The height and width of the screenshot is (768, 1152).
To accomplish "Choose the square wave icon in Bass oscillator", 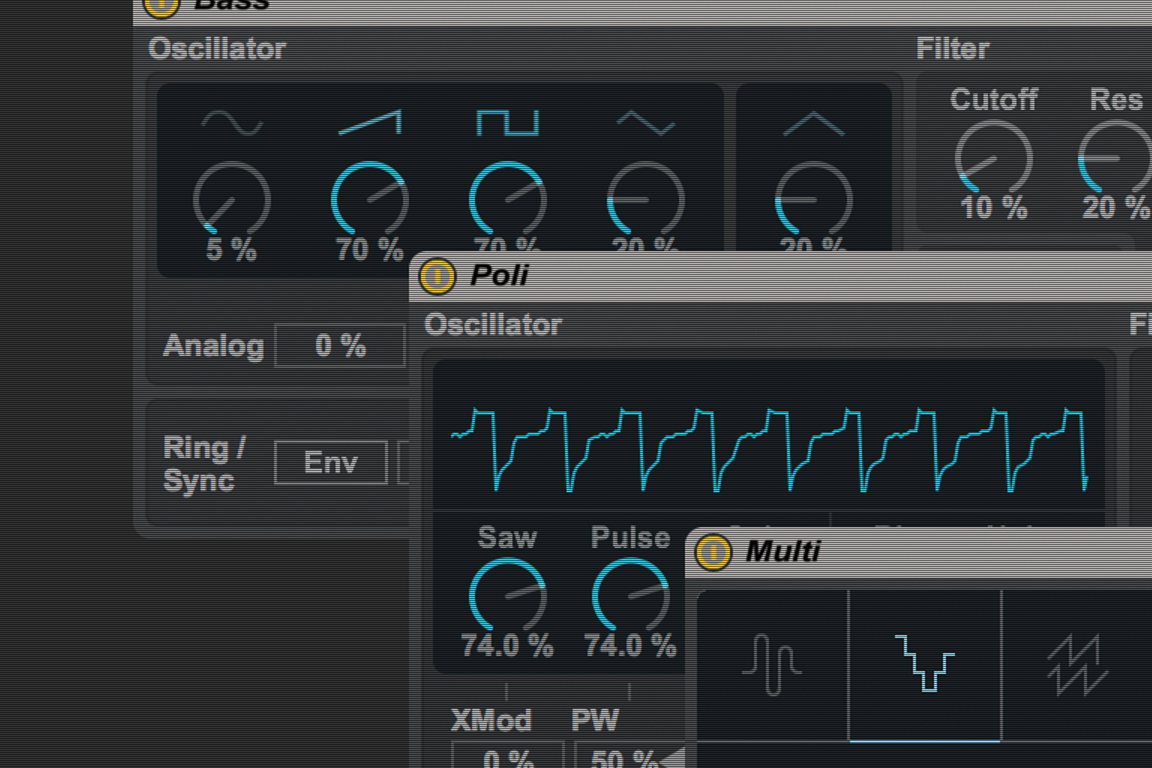I will 507,122.
